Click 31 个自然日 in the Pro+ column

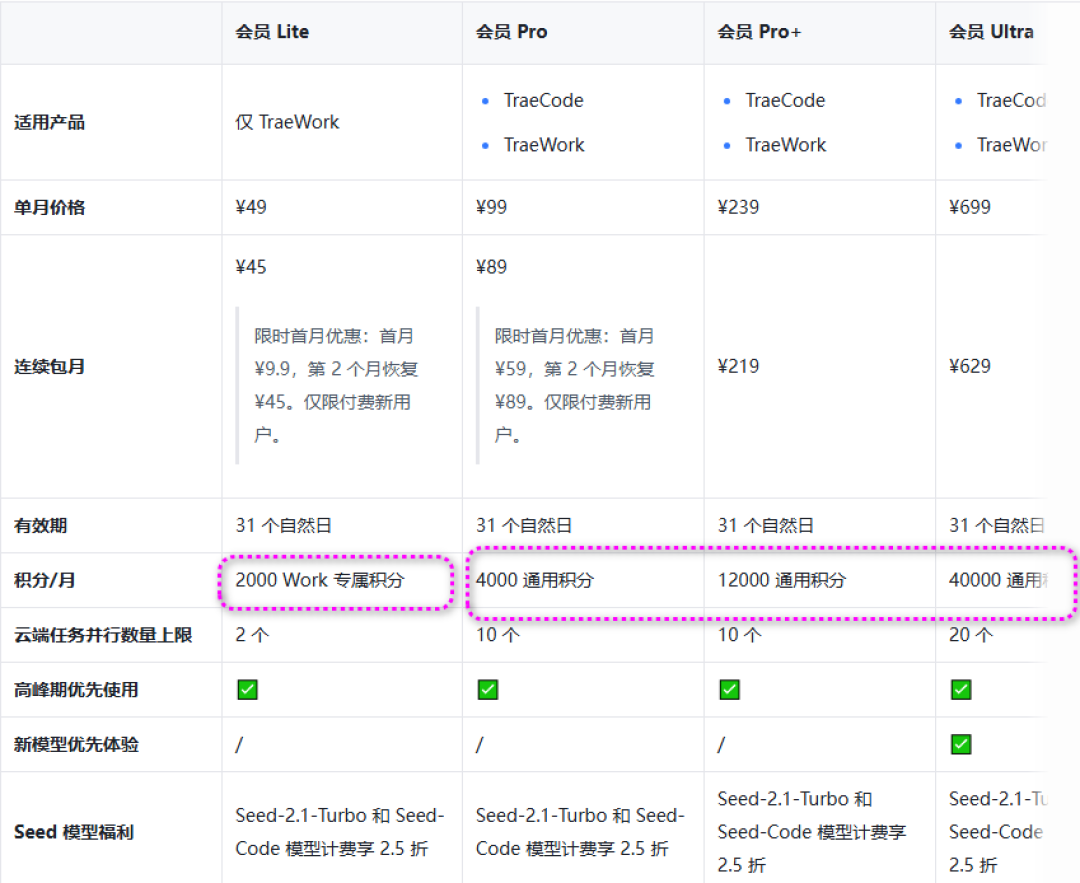coord(766,526)
